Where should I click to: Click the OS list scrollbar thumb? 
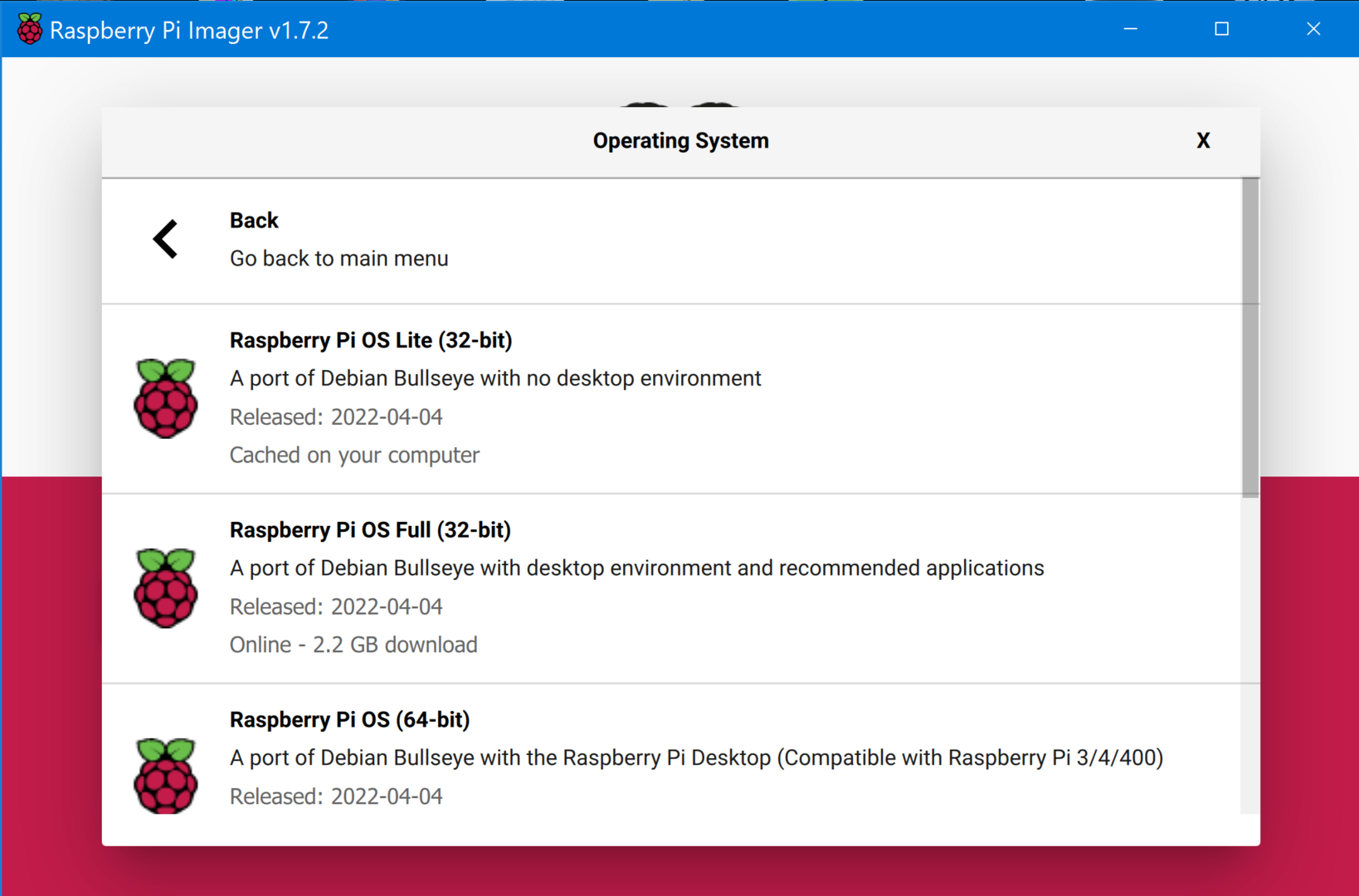point(1250,338)
